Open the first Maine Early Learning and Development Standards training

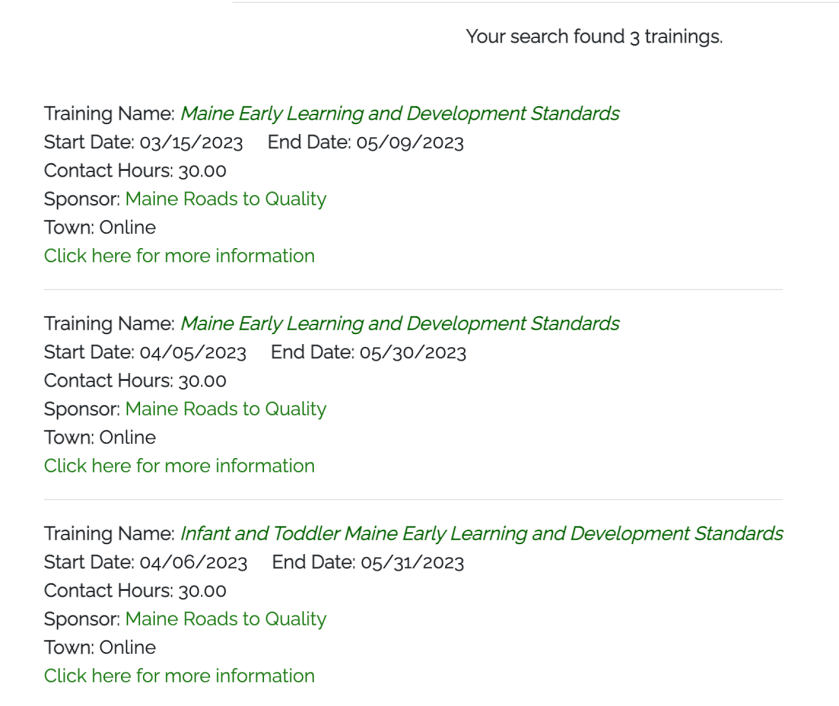[x=400, y=113]
